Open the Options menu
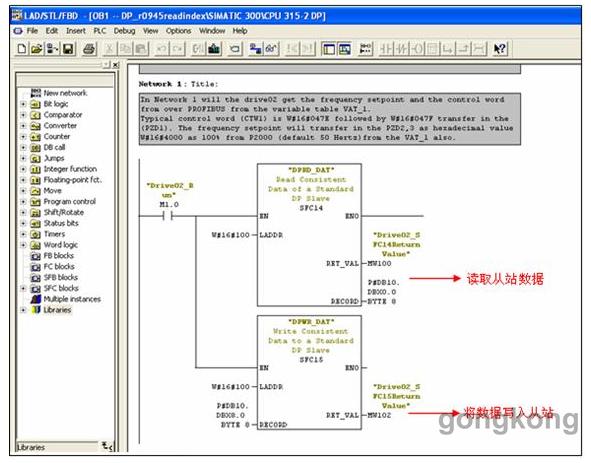This screenshot has height=463, width=591. [178, 31]
